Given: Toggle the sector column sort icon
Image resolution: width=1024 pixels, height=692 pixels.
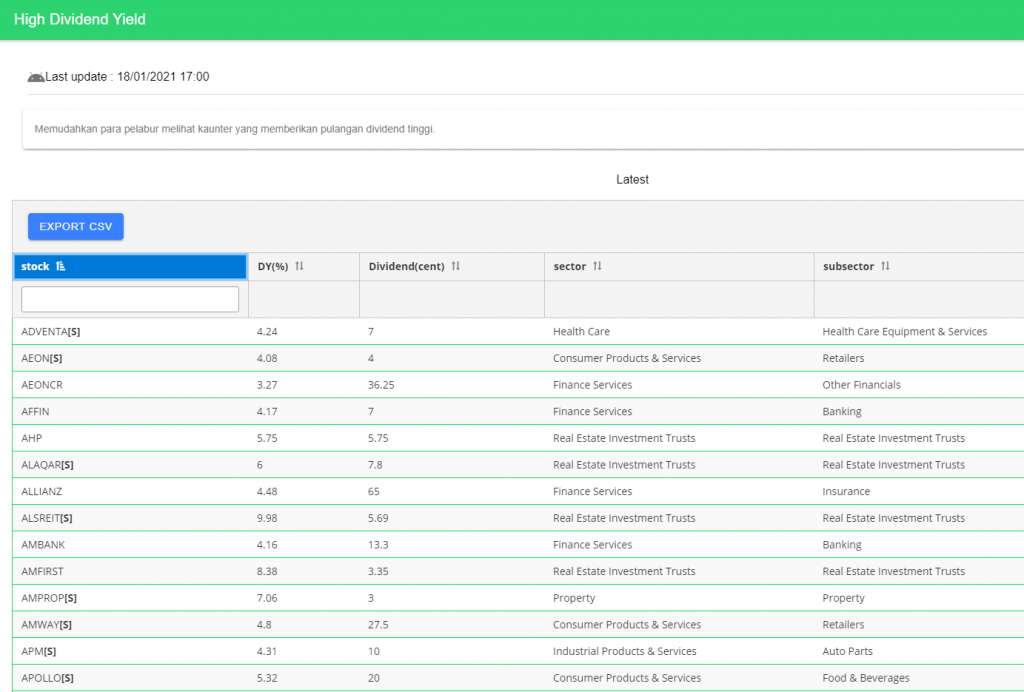Looking at the screenshot, I should 598,267.
